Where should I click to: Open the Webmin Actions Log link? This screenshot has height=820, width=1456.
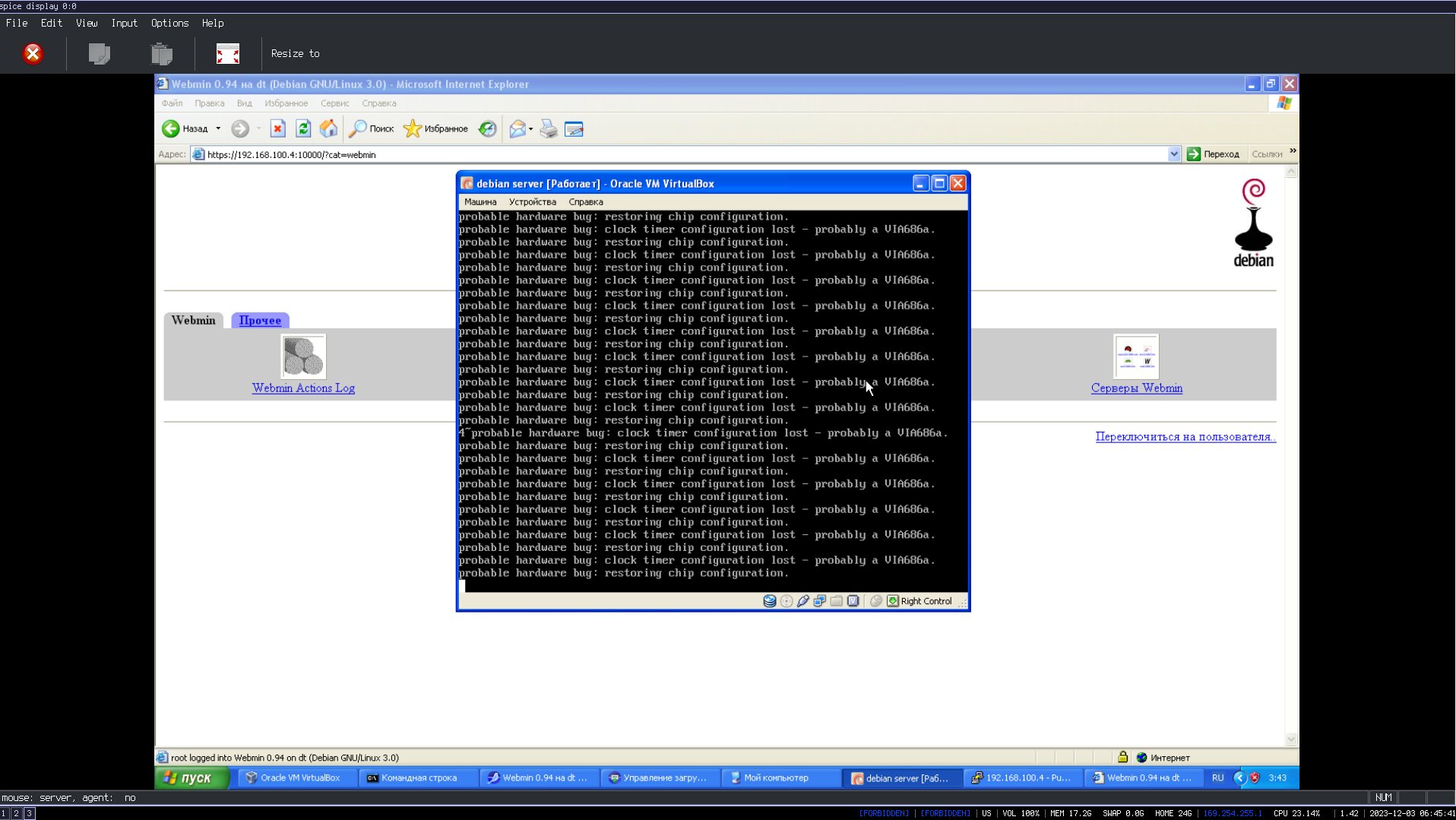tap(303, 388)
